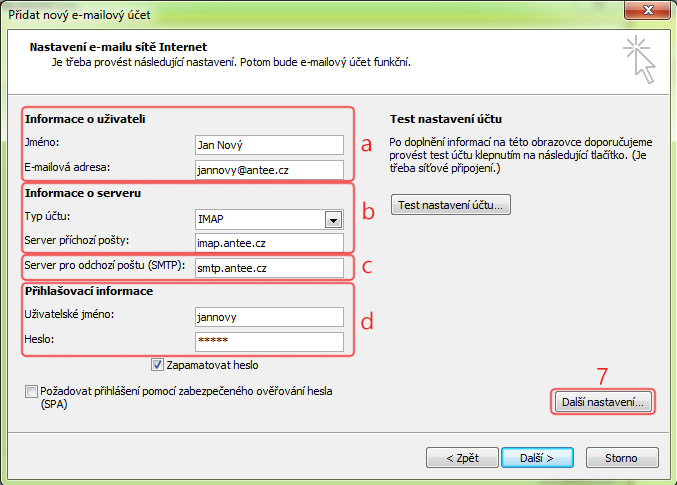Click the Uživatelské jméno text box
677x485 pixels.
point(268,317)
